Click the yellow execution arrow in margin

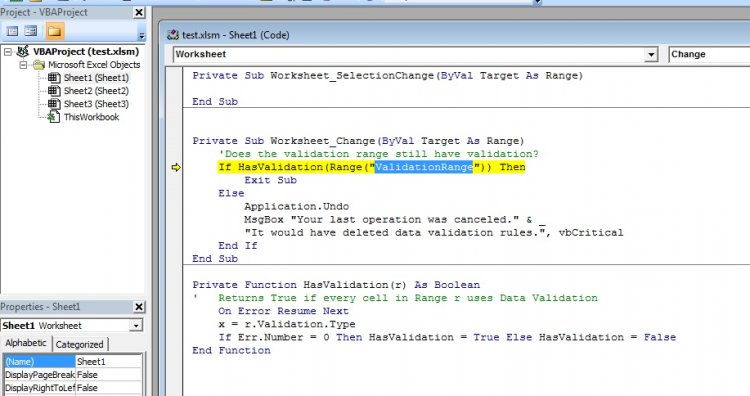pos(176,167)
